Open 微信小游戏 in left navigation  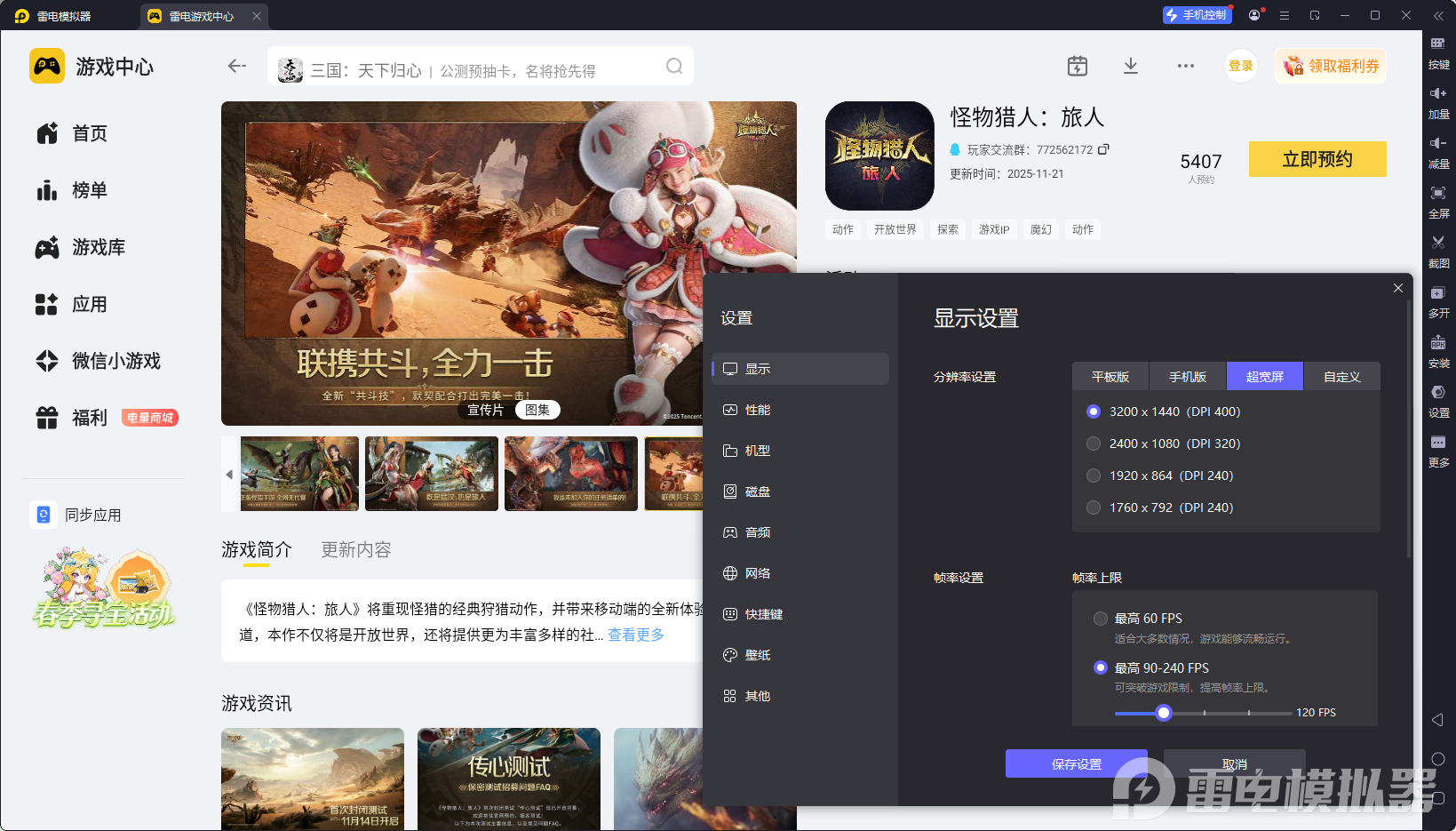99,361
